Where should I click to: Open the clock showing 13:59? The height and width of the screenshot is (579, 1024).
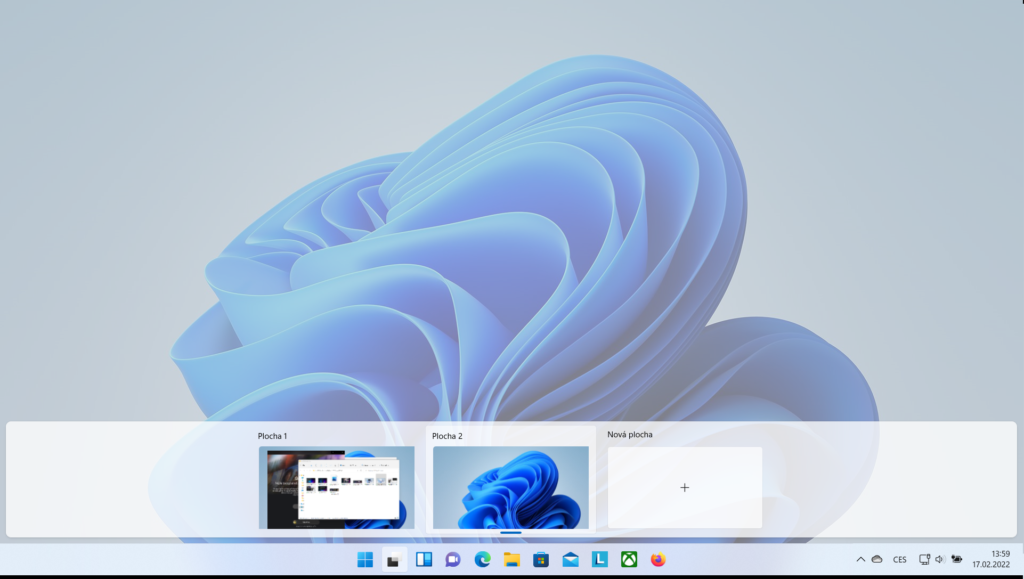click(x=991, y=559)
